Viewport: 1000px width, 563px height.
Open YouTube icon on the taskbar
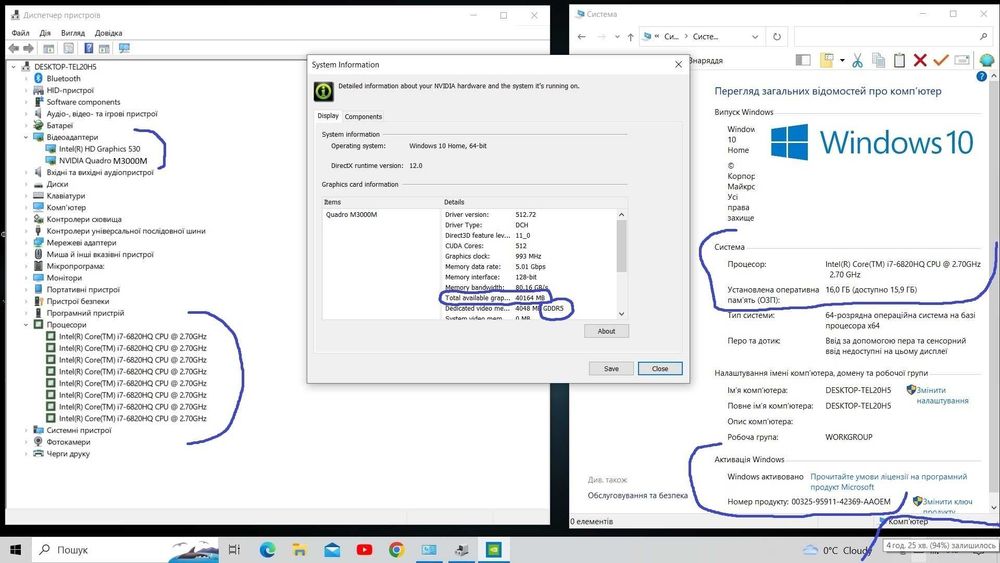tap(364, 549)
